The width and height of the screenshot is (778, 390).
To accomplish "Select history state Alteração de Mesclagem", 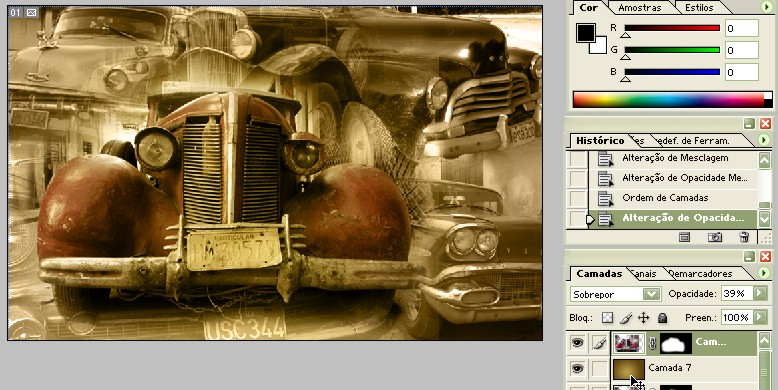I will pyautogui.click(x=675, y=158).
